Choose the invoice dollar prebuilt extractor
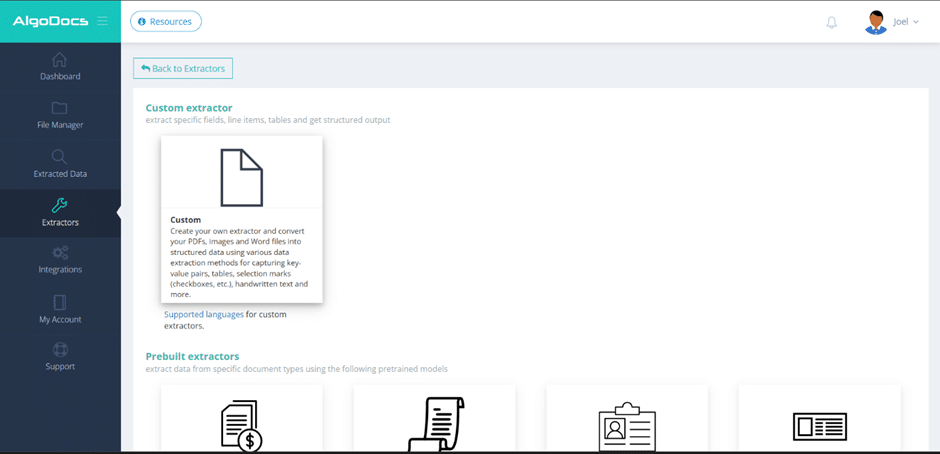The width and height of the screenshot is (940, 454). [x=242, y=425]
